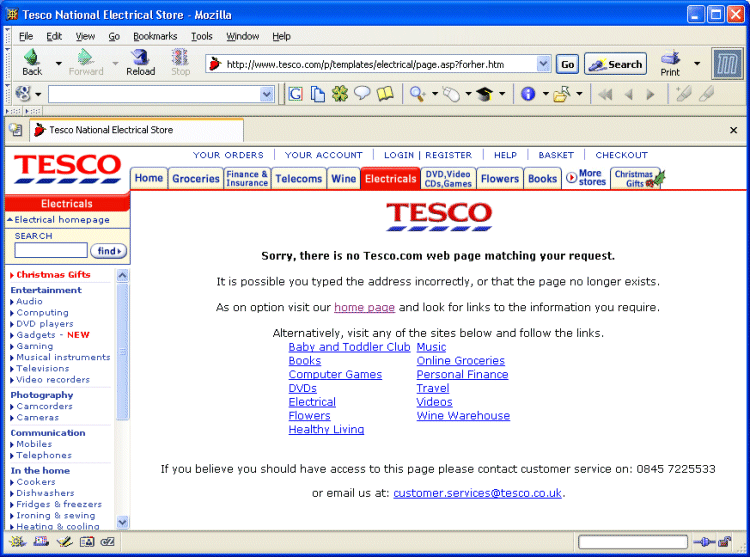Click the security padlock status icon
Screen dimensions: 750x557
(x=725, y=542)
